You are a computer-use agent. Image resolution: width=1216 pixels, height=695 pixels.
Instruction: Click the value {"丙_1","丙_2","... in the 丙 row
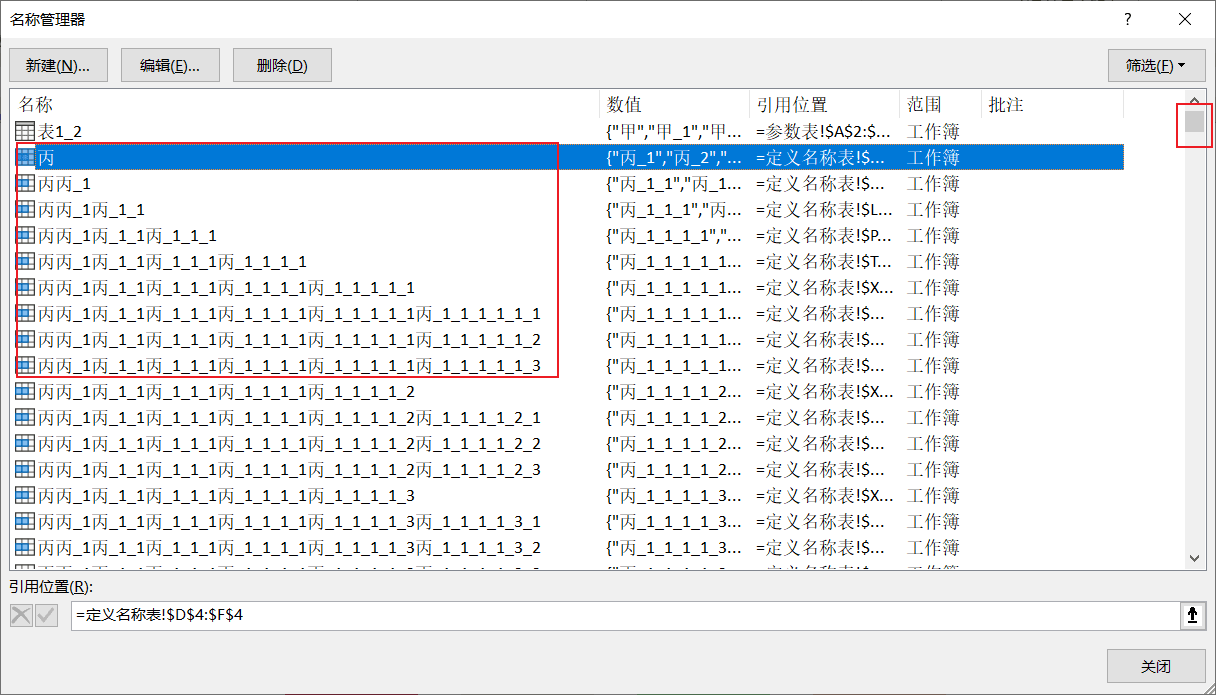675,157
